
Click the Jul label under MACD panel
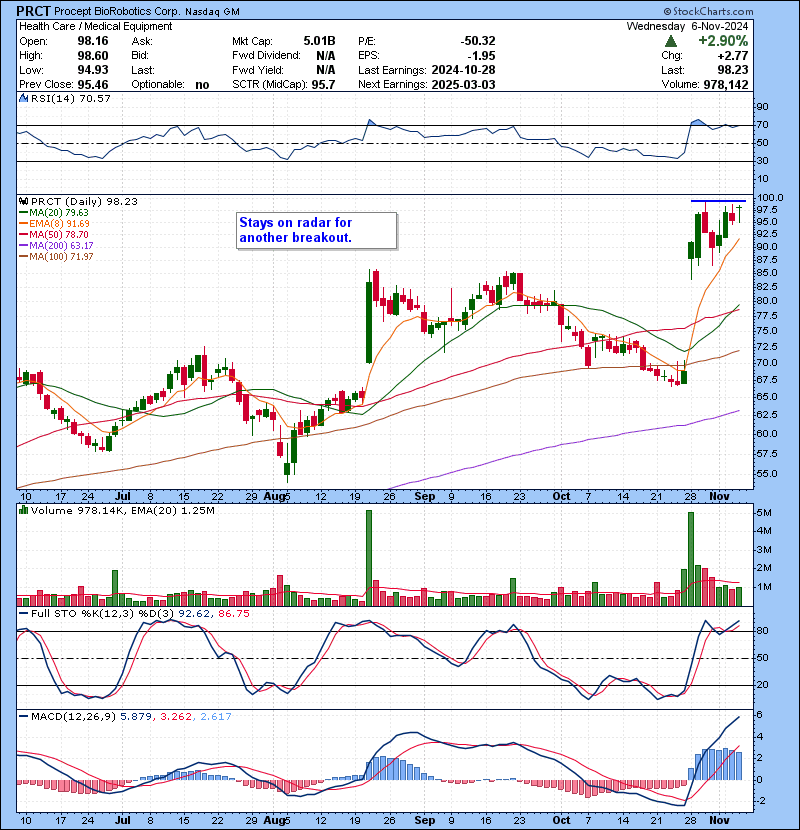coord(122,820)
